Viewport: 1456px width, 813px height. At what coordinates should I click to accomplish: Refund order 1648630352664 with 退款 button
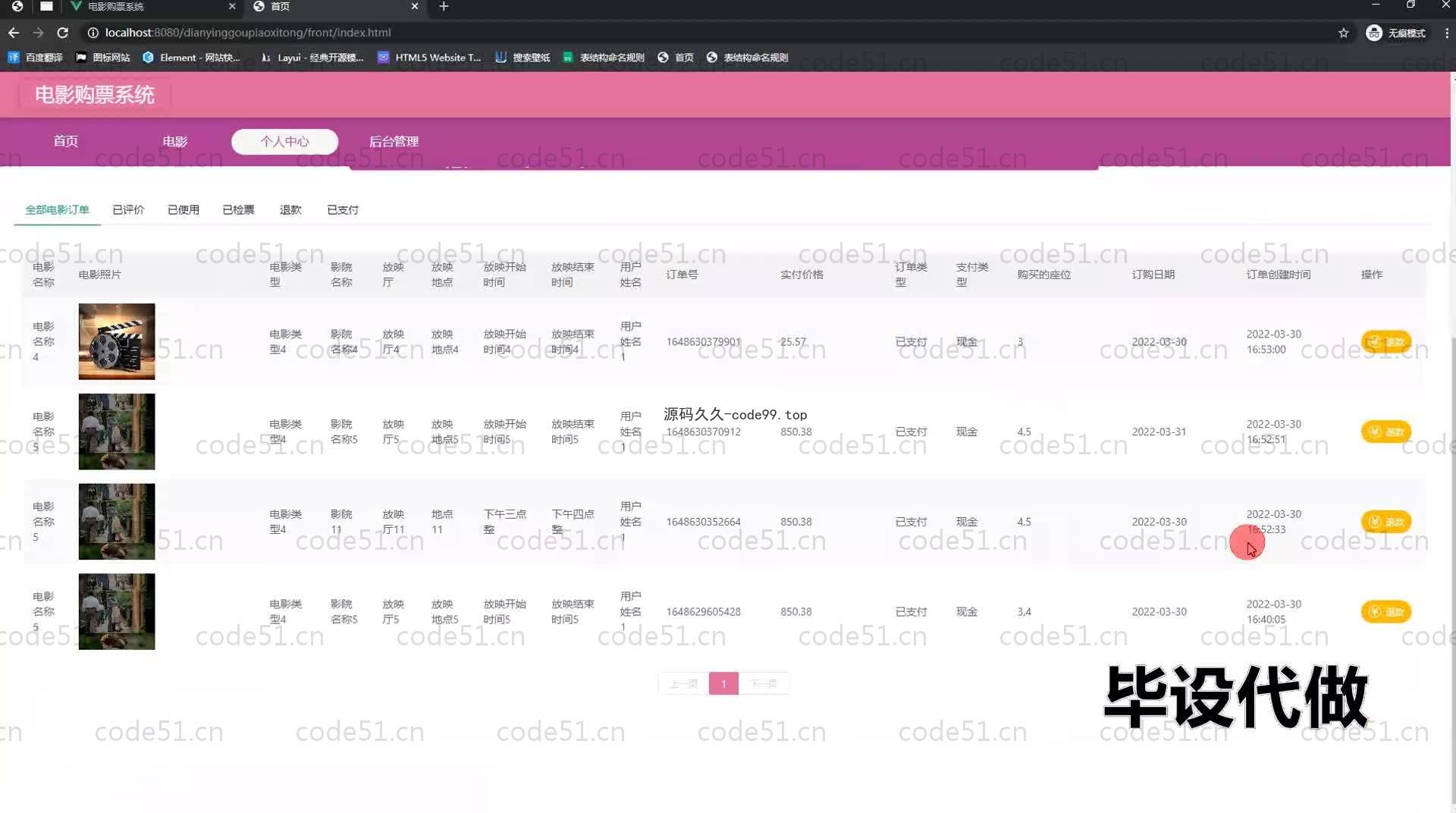tap(1386, 522)
